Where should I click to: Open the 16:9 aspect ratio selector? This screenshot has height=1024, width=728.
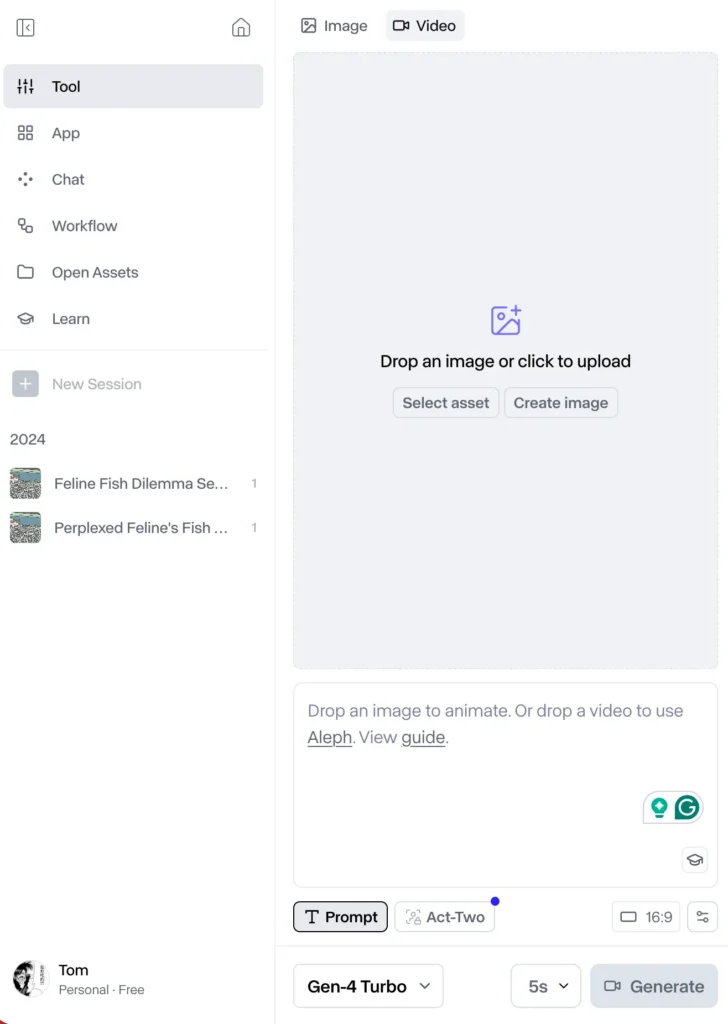(646, 917)
